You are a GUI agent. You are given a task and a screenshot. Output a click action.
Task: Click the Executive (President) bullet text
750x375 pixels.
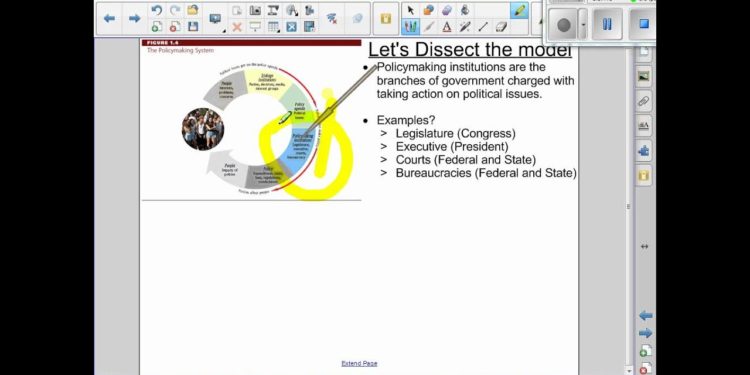[x=452, y=146]
